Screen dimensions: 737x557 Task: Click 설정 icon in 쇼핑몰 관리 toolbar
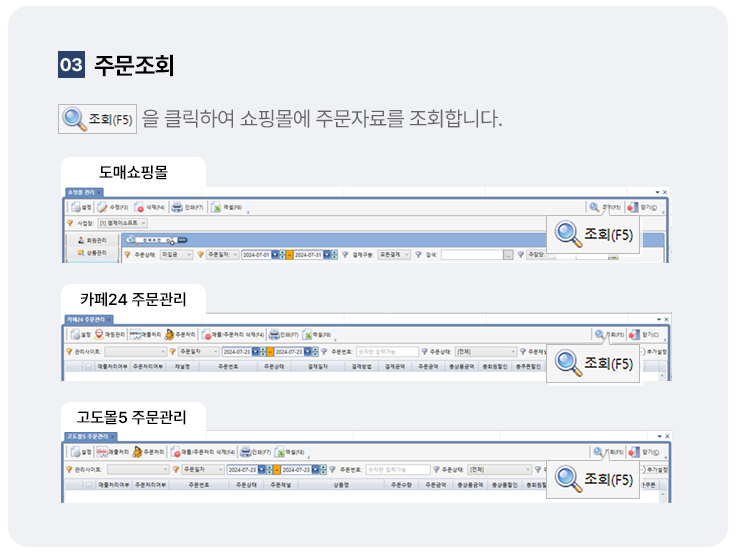pyautogui.click(x=76, y=207)
